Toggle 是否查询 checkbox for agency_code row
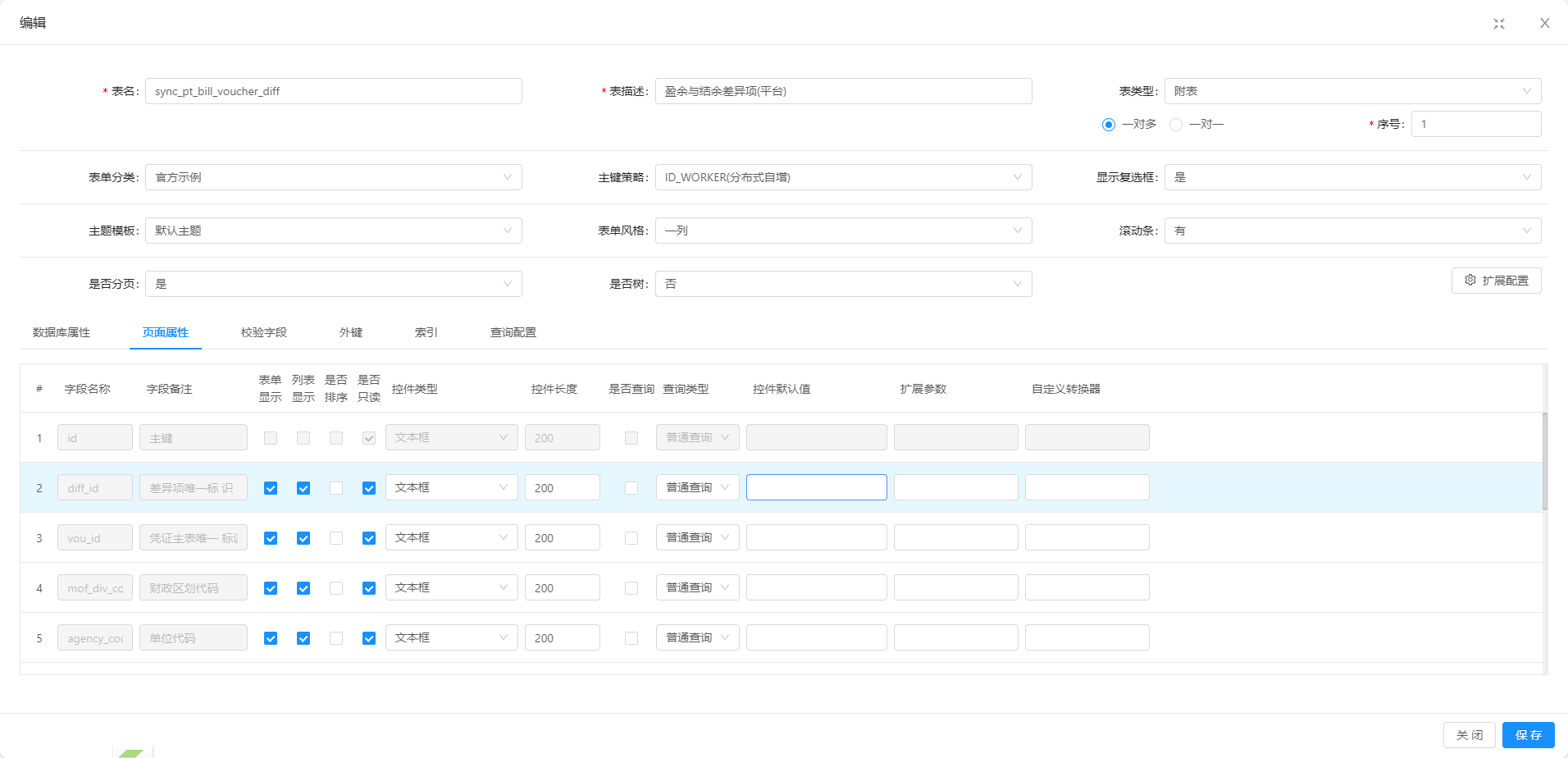The width and height of the screenshot is (1568, 758). point(631,638)
